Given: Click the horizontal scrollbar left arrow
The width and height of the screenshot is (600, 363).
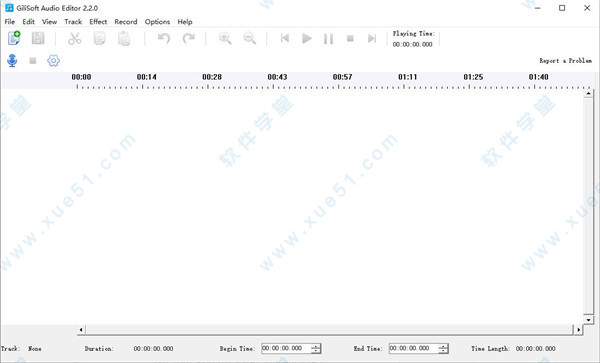Looking at the screenshot, I should [x=81, y=330].
